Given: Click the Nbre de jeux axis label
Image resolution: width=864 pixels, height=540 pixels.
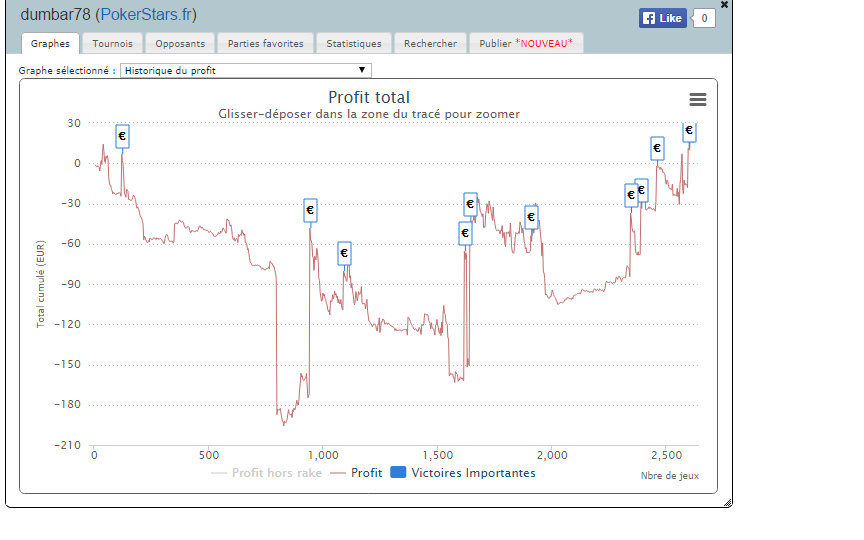Looking at the screenshot, I should [669, 476].
